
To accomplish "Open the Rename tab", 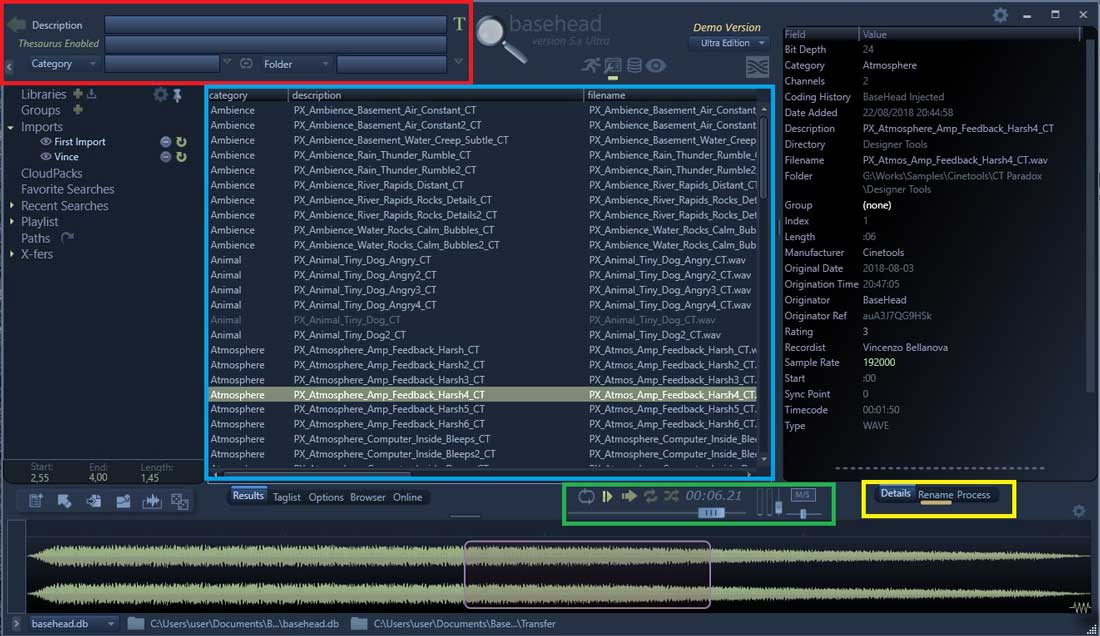I will point(935,495).
